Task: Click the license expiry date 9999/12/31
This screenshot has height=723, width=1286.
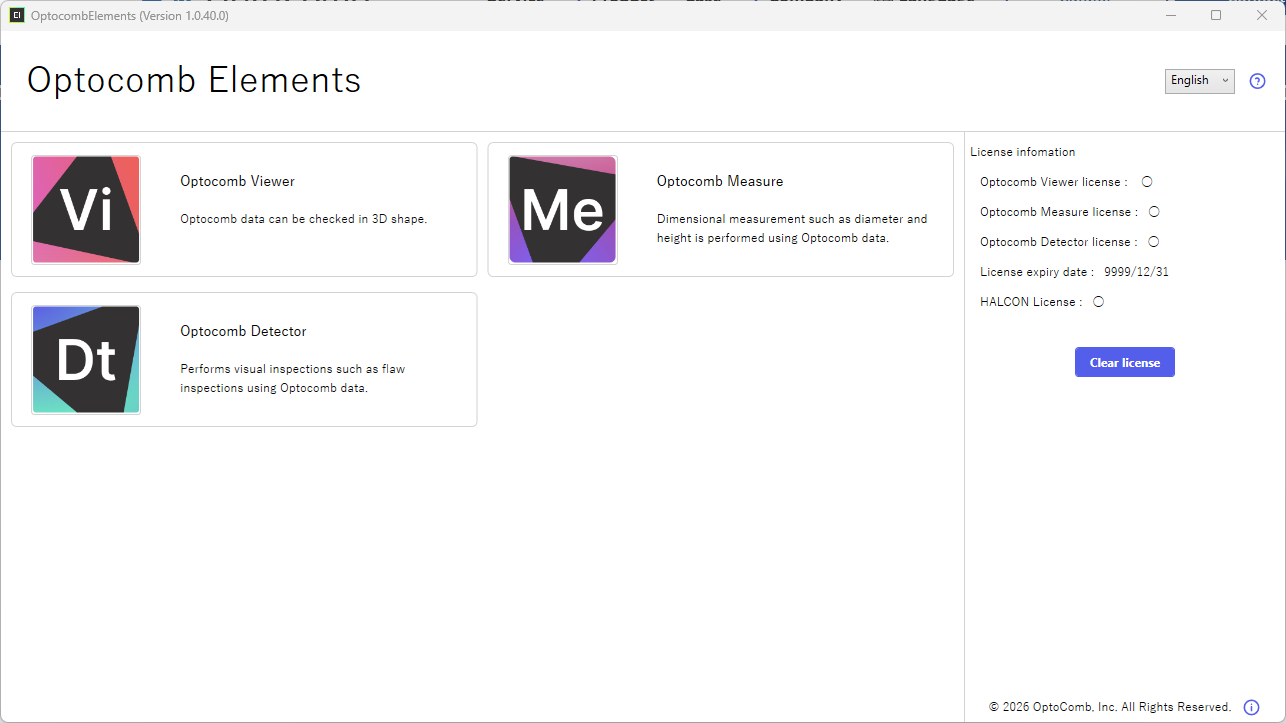Action: coord(1136,272)
